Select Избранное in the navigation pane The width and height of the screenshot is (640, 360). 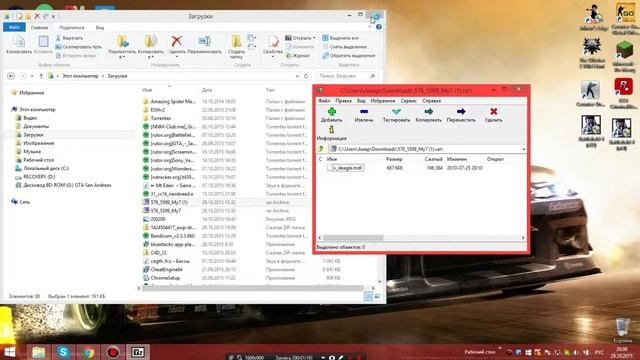28,93
